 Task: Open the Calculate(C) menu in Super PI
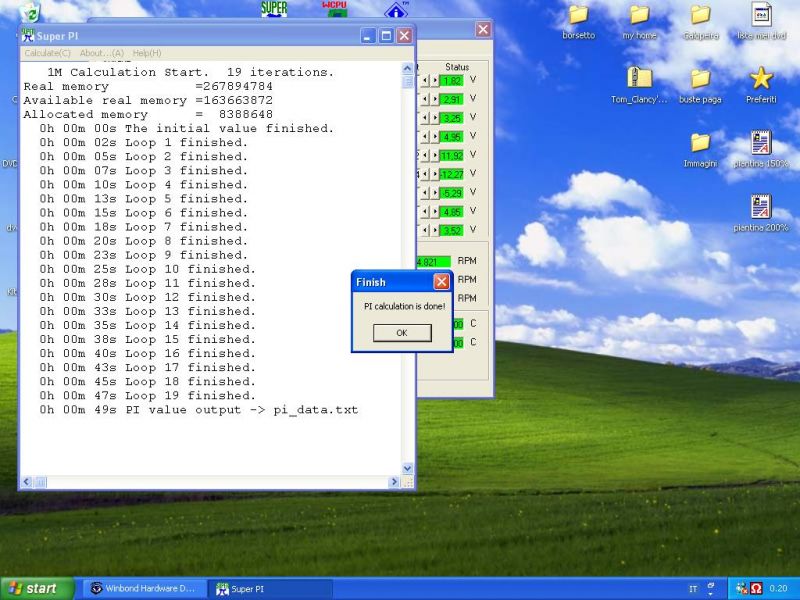tap(47, 53)
